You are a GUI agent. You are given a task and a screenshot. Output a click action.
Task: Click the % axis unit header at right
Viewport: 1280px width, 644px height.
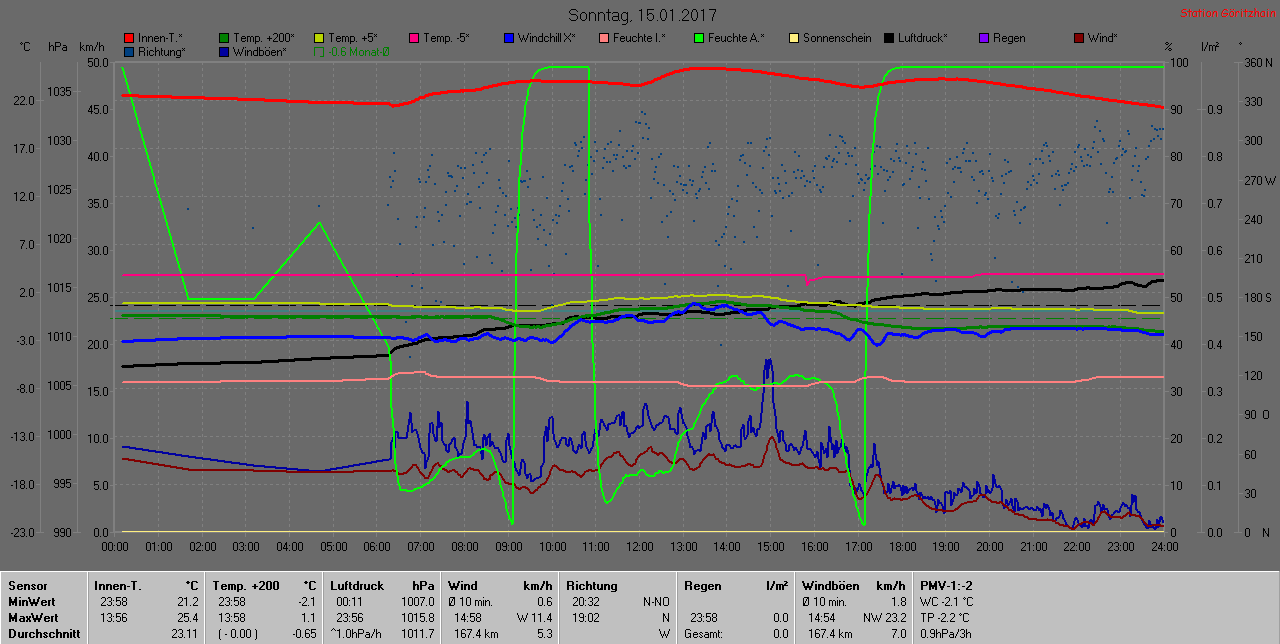(1168, 47)
